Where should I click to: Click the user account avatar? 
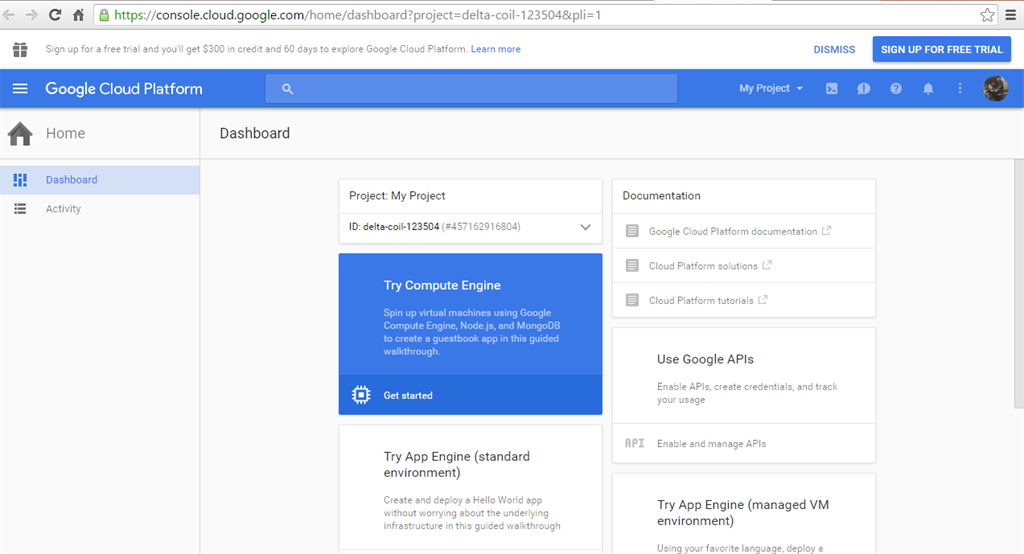coord(995,89)
